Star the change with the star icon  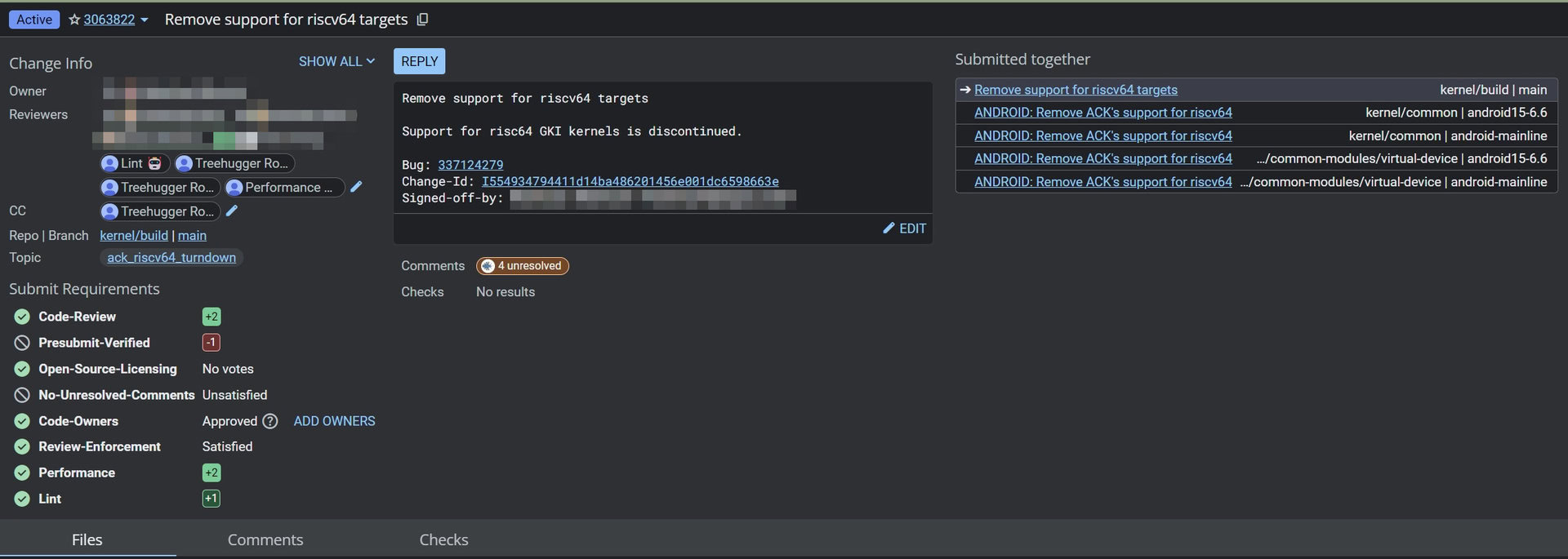click(x=74, y=20)
